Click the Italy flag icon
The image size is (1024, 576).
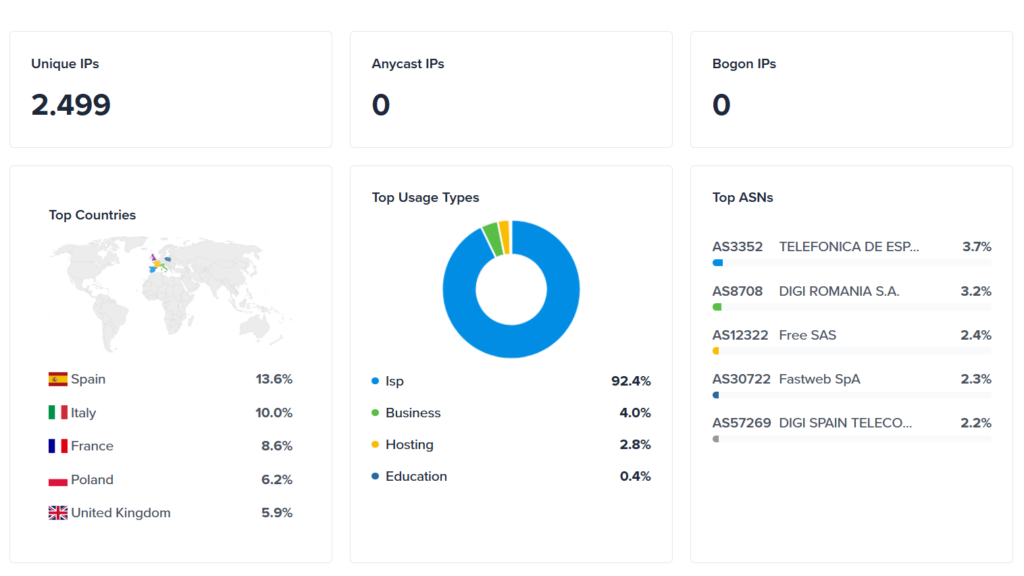point(58,413)
